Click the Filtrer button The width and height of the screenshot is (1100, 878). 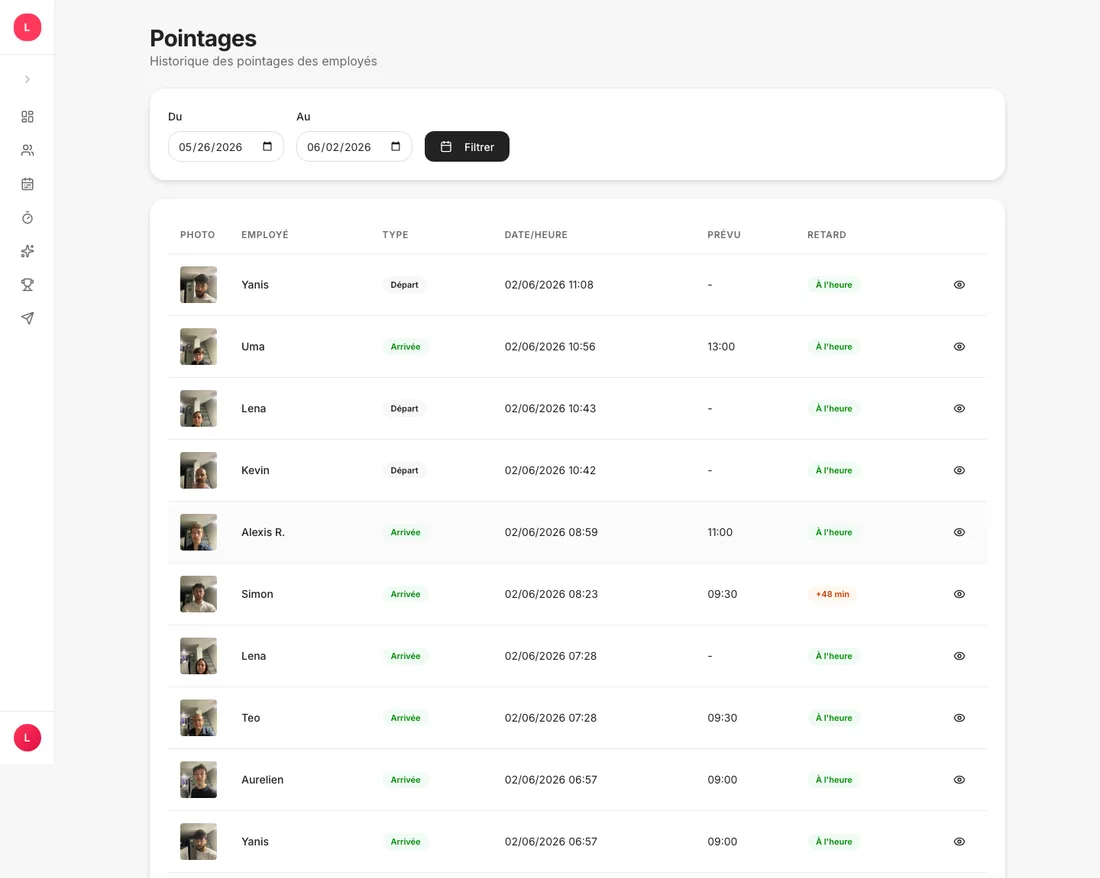pos(467,147)
